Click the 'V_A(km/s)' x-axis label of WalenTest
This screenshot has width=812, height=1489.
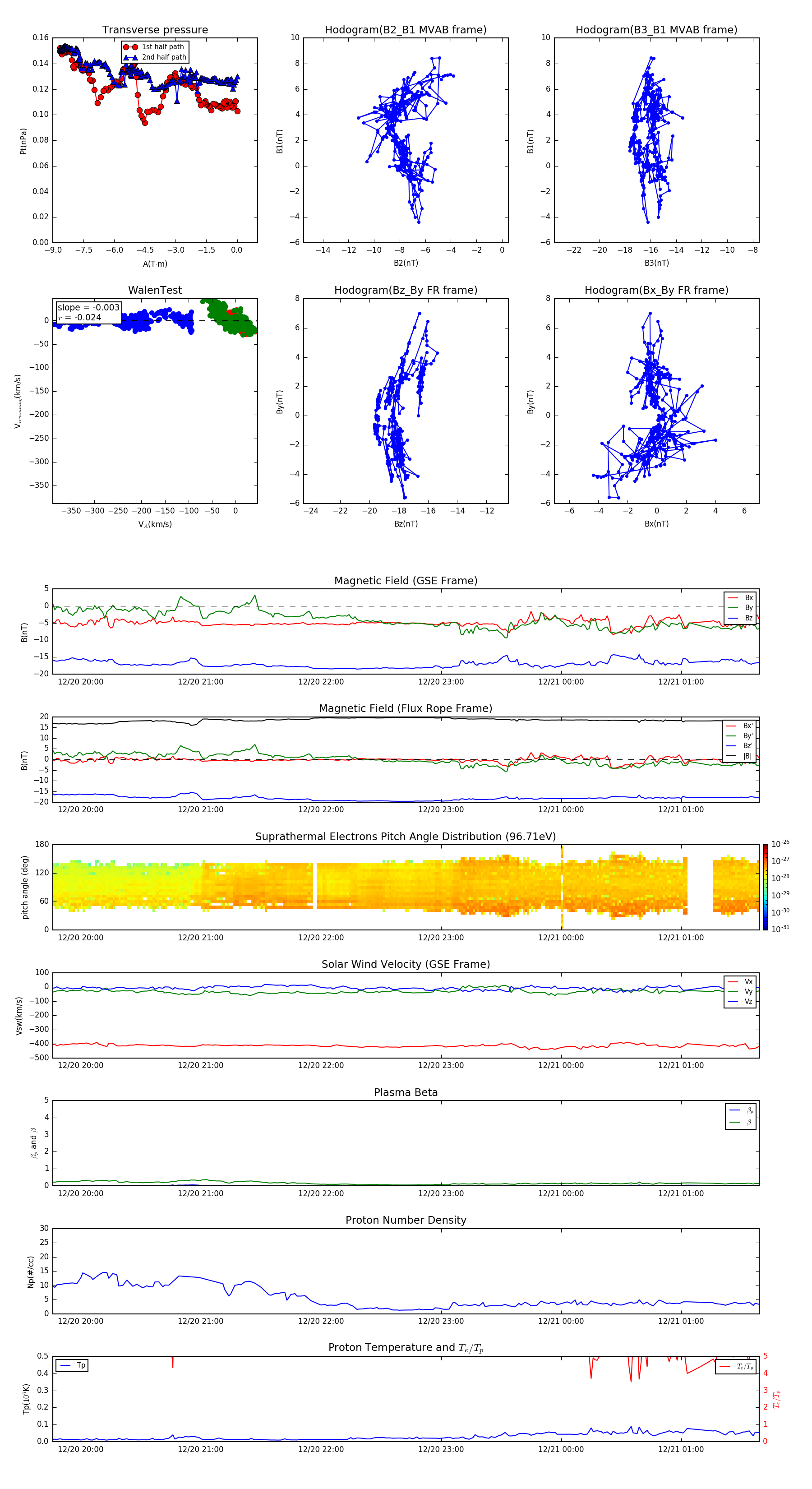(155, 524)
